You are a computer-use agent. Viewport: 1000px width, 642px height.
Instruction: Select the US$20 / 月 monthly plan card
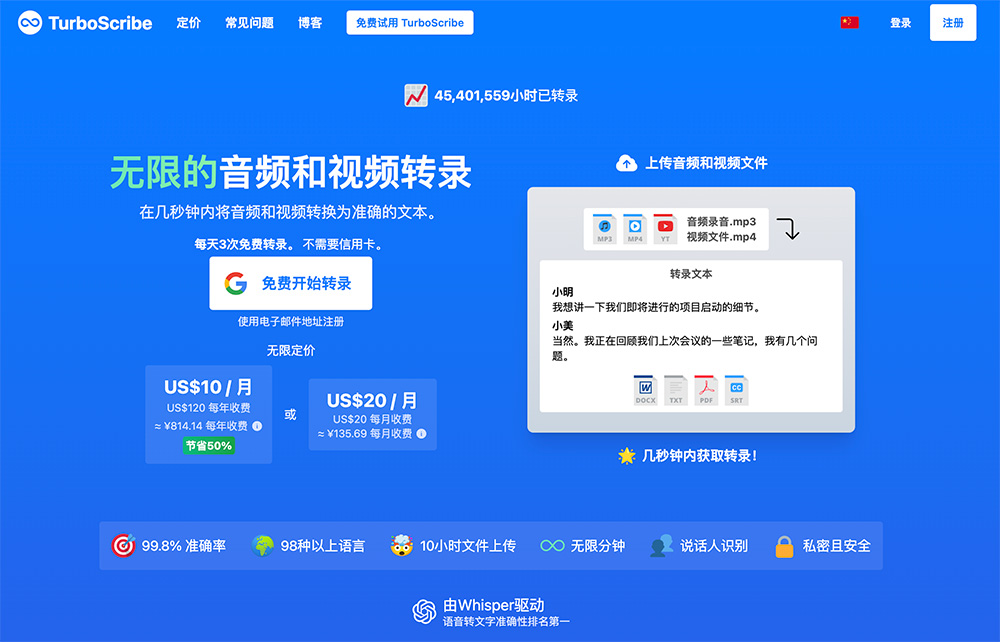372,414
